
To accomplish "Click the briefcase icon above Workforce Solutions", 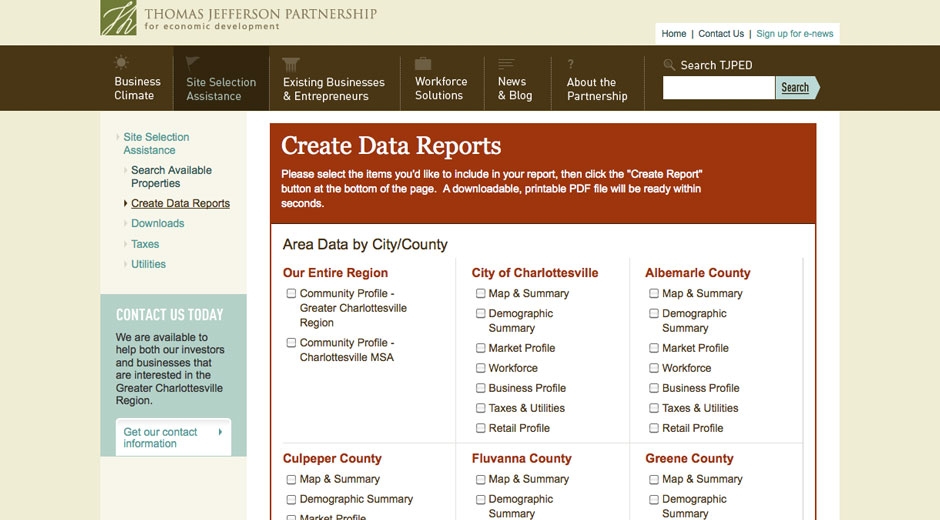I will [x=423, y=63].
